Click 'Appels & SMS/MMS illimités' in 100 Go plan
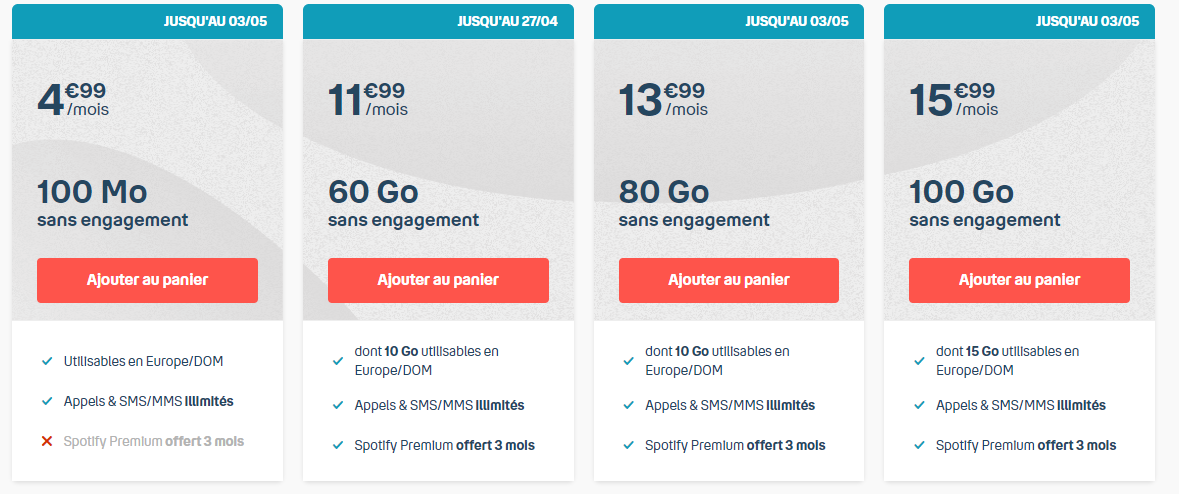1179x494 pixels. click(x=1020, y=405)
